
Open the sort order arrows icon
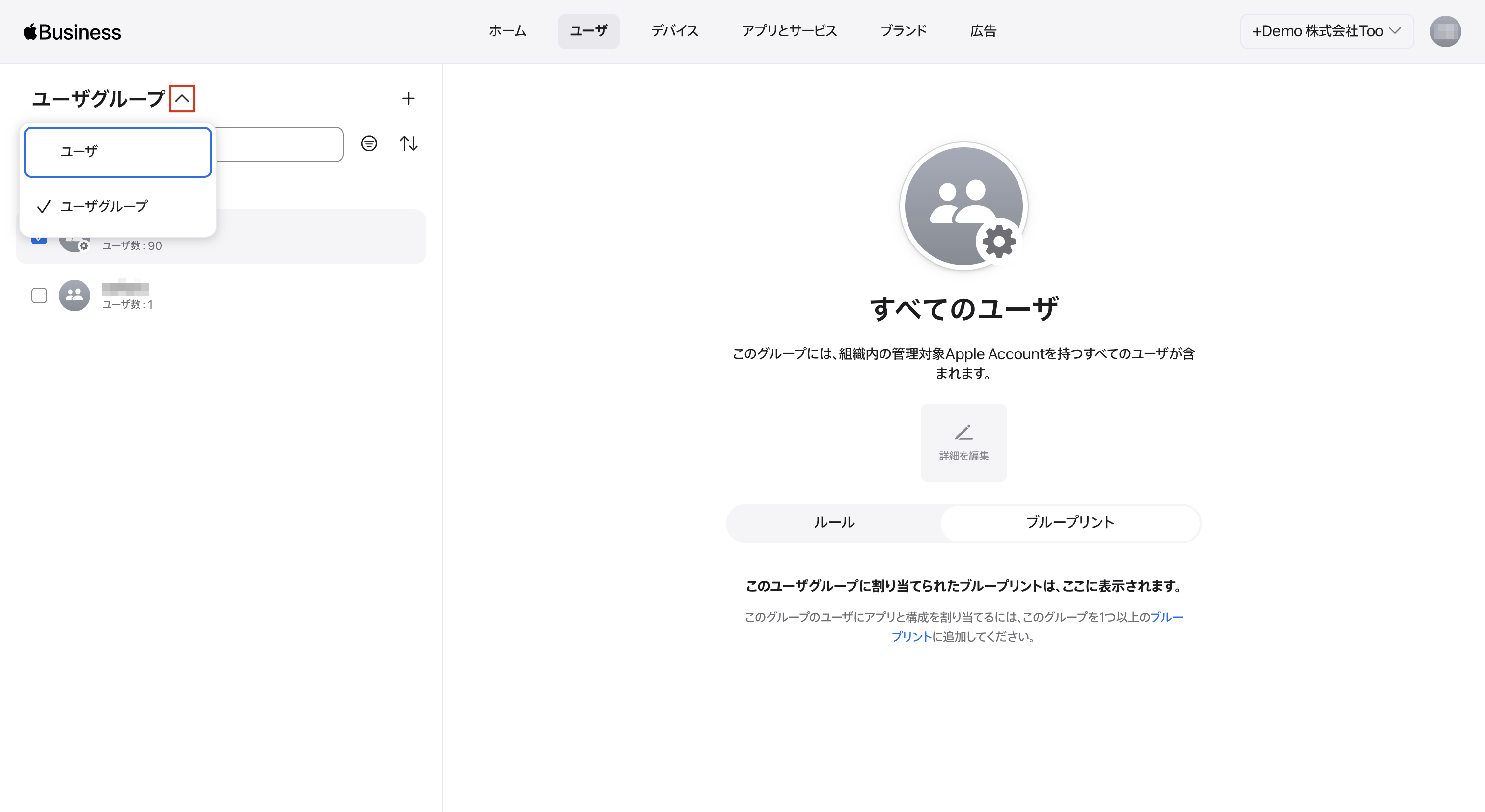[x=409, y=143]
